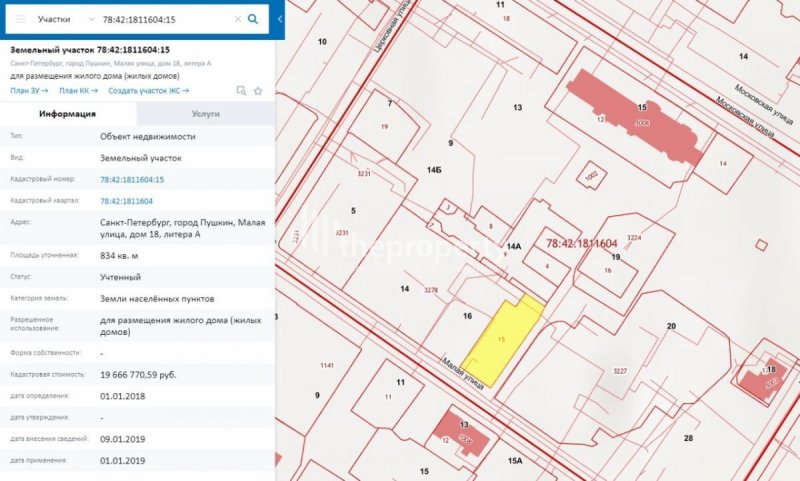
Task: Click the red building 13 on map
Action: (465, 432)
